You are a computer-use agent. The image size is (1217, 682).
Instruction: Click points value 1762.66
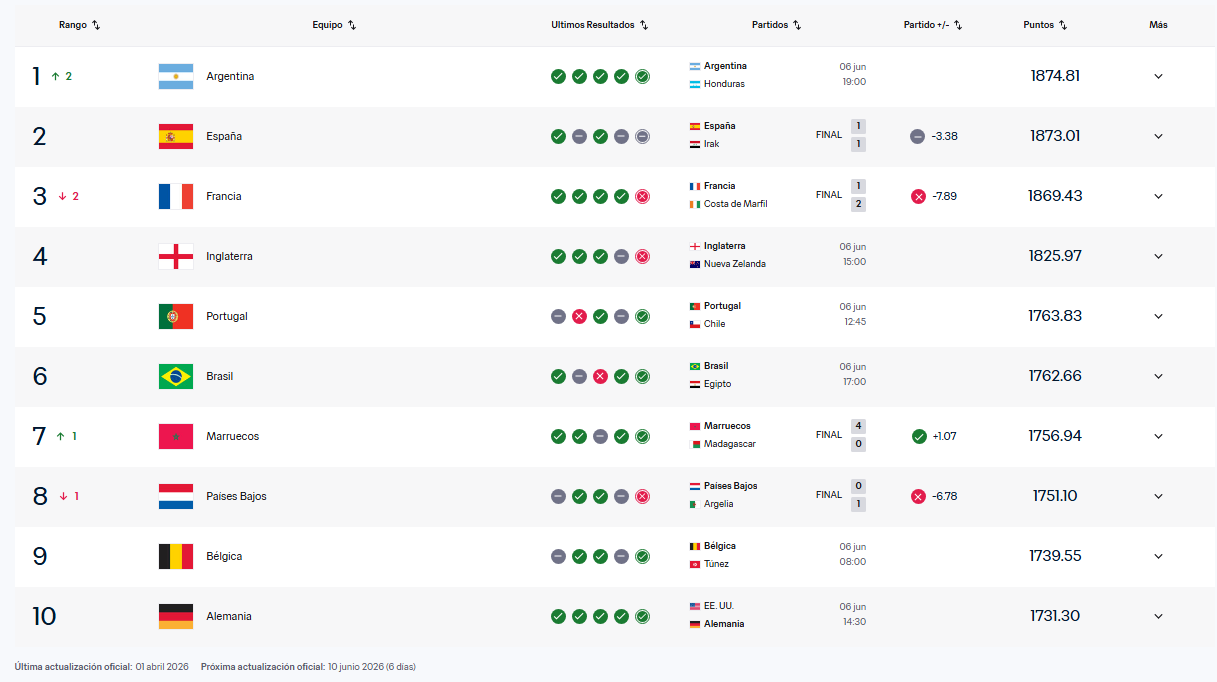1055,376
